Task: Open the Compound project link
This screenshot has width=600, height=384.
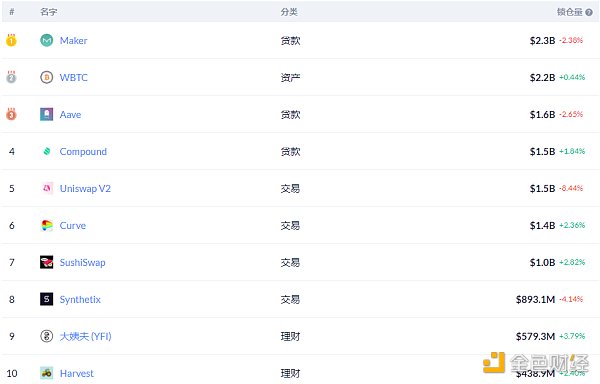Action: coord(83,152)
